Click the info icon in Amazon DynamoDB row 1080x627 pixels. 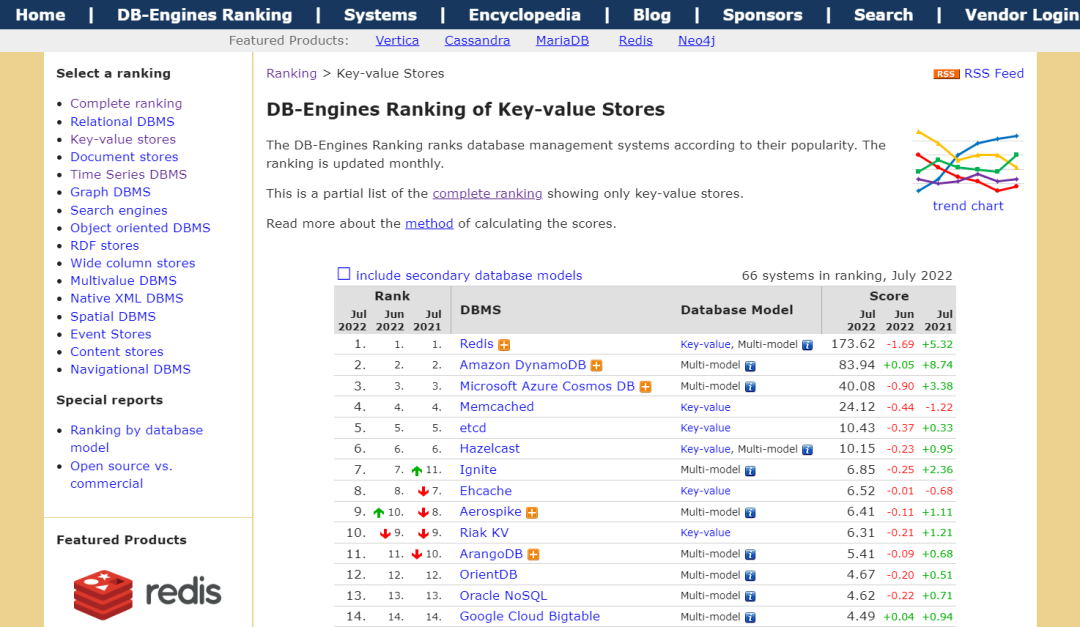point(750,366)
